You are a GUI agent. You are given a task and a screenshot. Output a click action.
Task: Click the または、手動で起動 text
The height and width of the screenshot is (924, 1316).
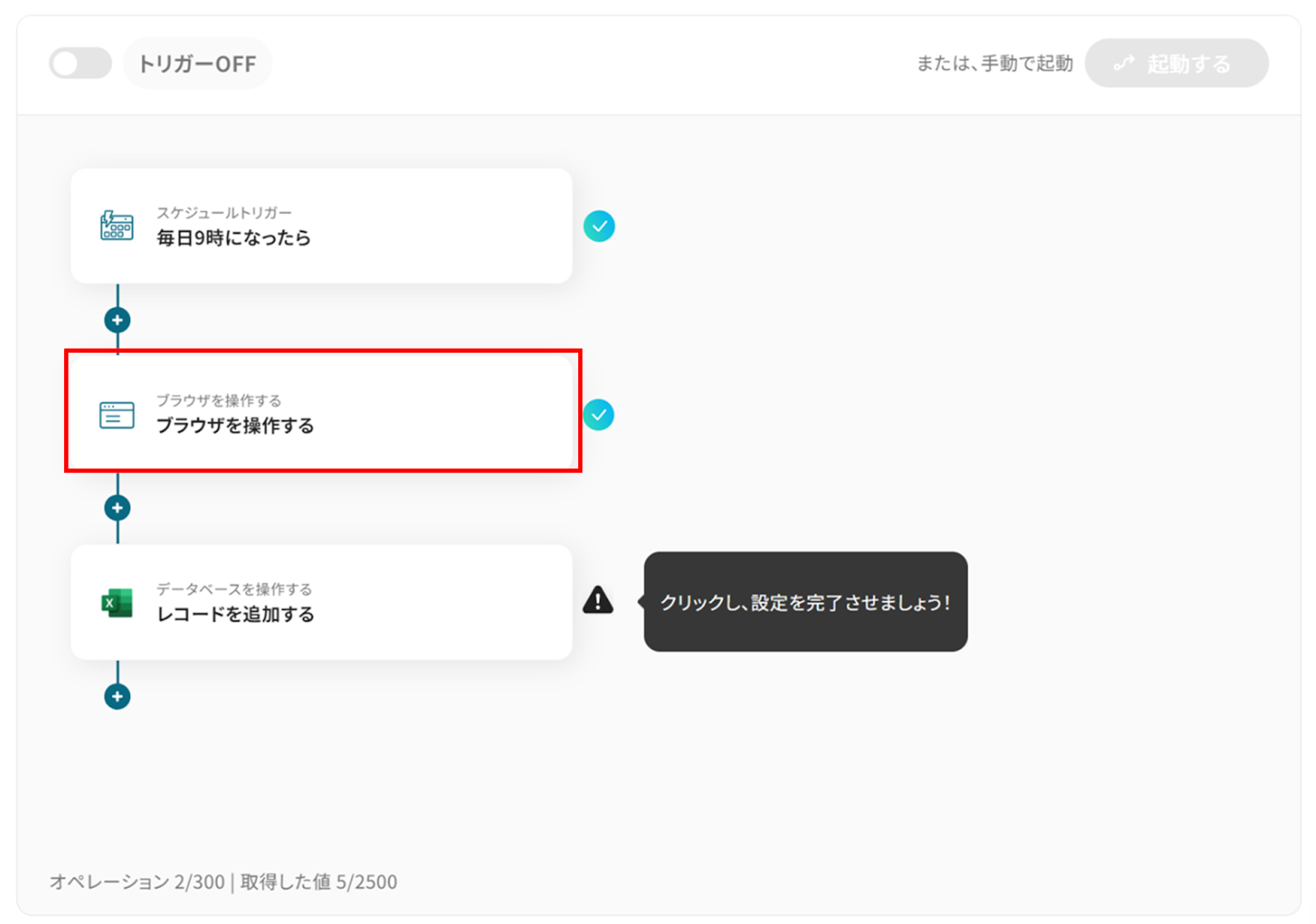pyautogui.click(x=994, y=63)
